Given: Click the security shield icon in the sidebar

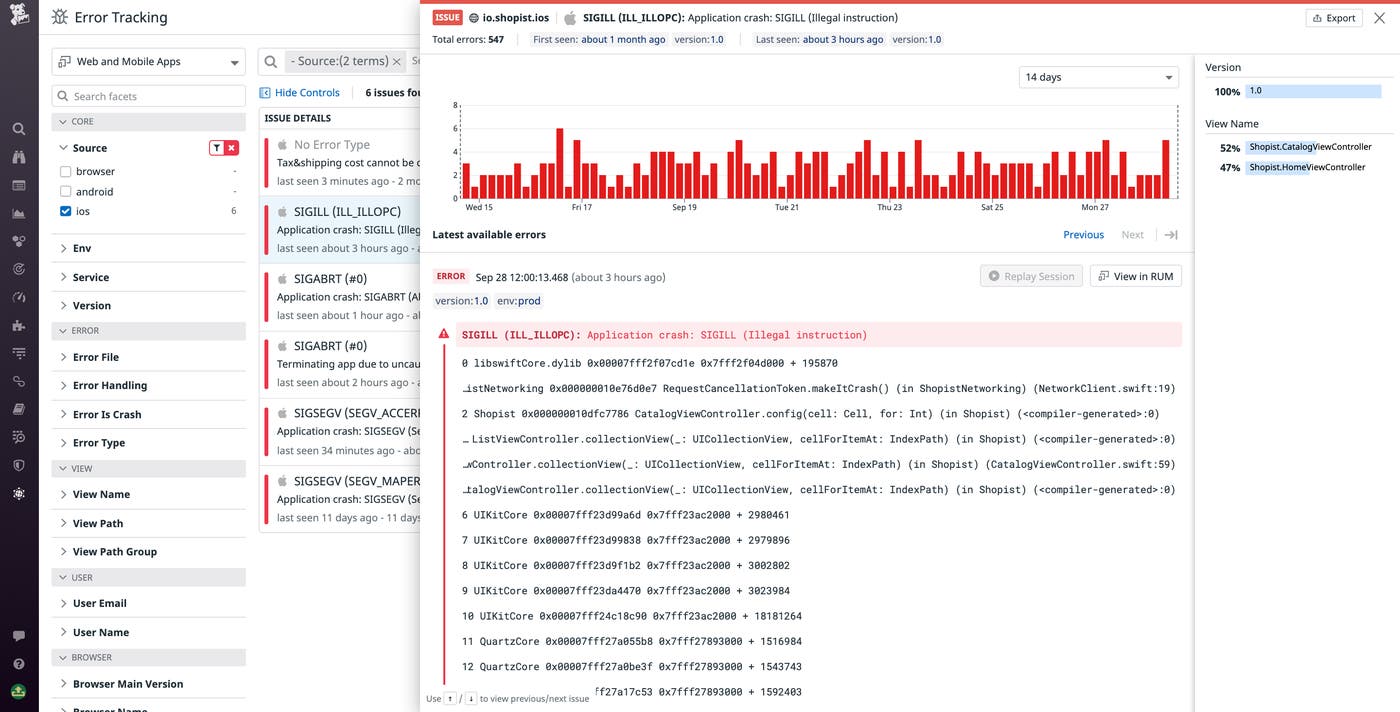Looking at the screenshot, I should (x=17, y=465).
